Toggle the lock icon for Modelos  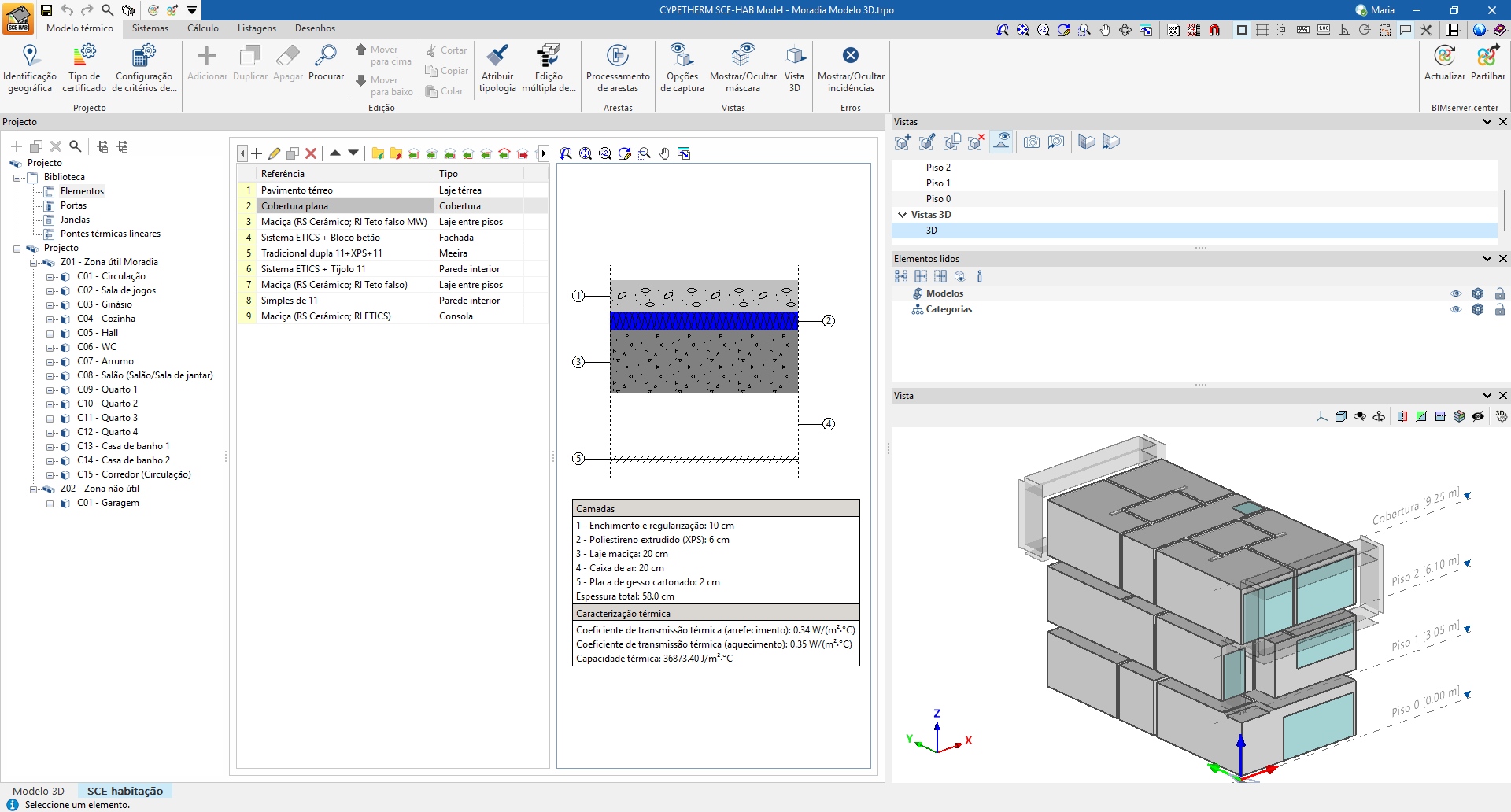1499,293
